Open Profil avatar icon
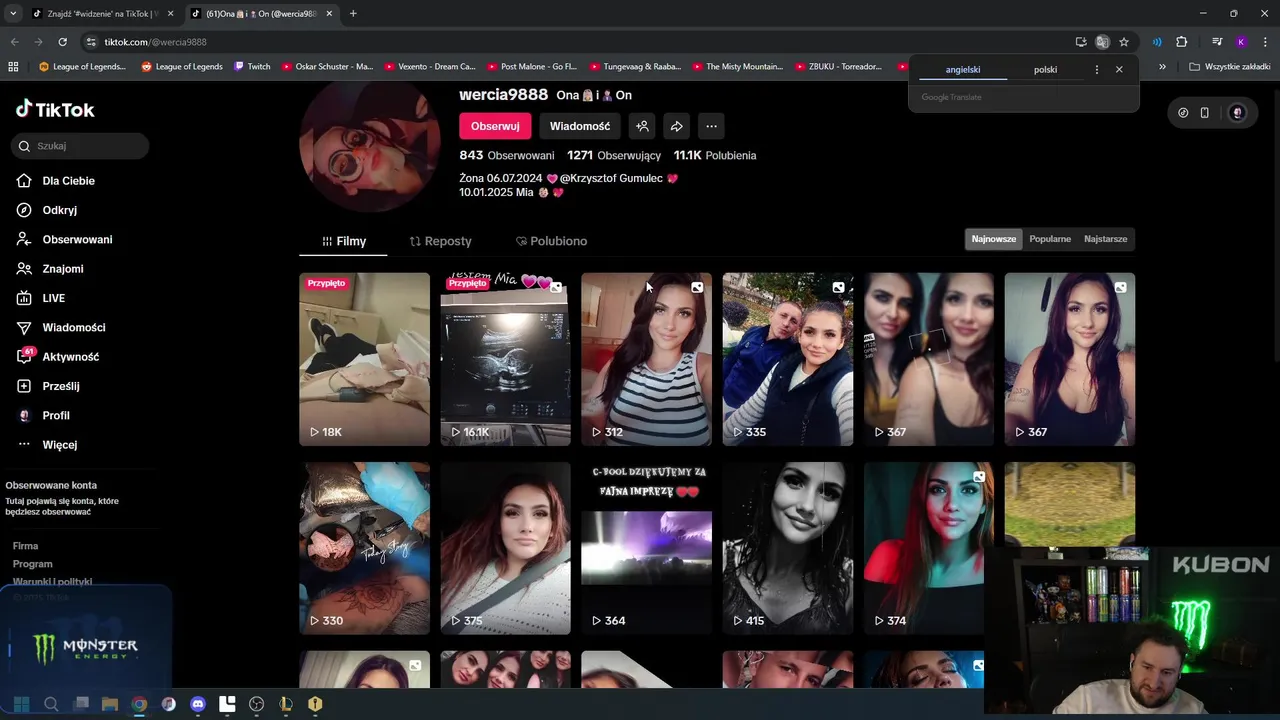 (x=24, y=415)
